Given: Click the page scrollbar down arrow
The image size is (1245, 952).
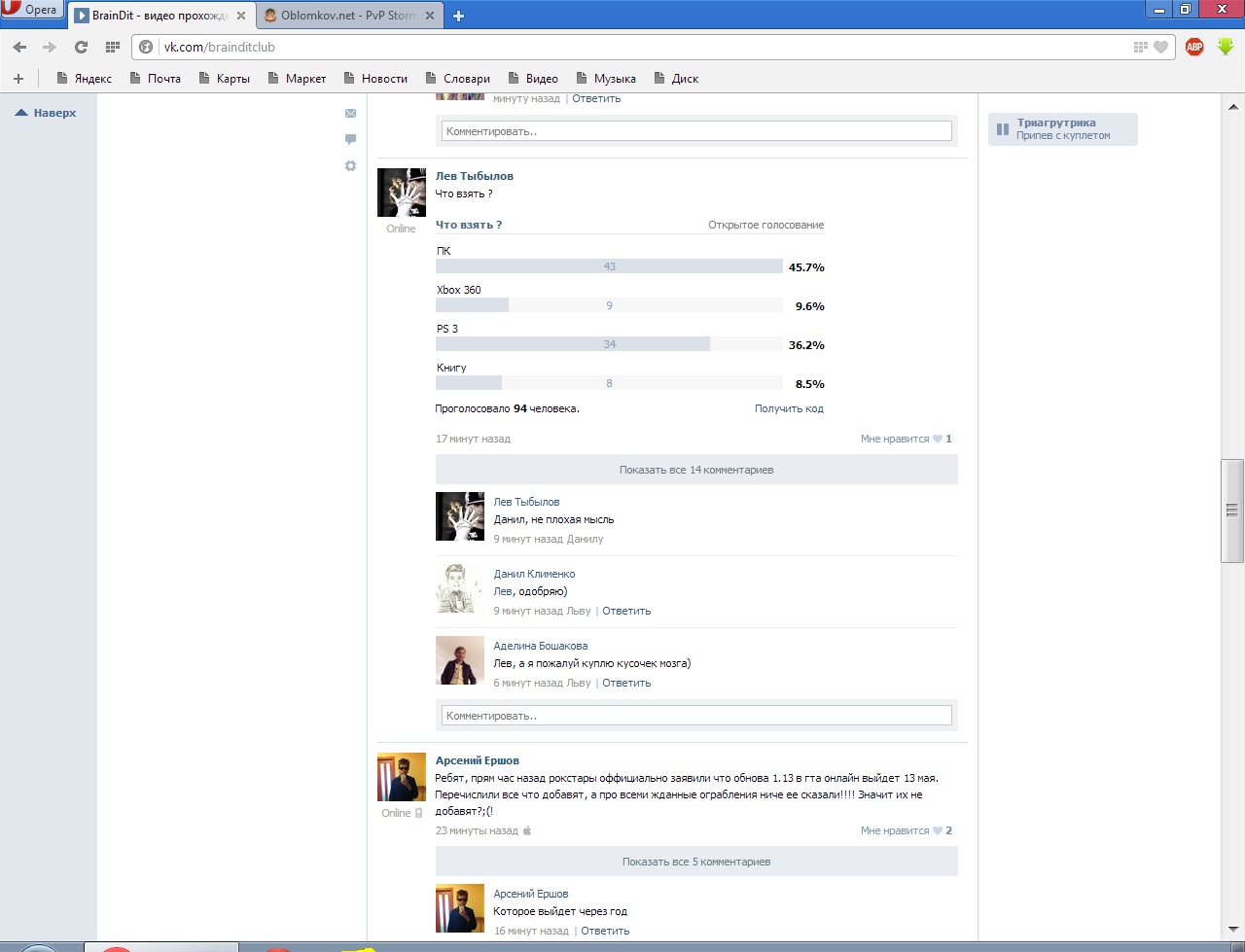Looking at the screenshot, I should click(x=1233, y=930).
